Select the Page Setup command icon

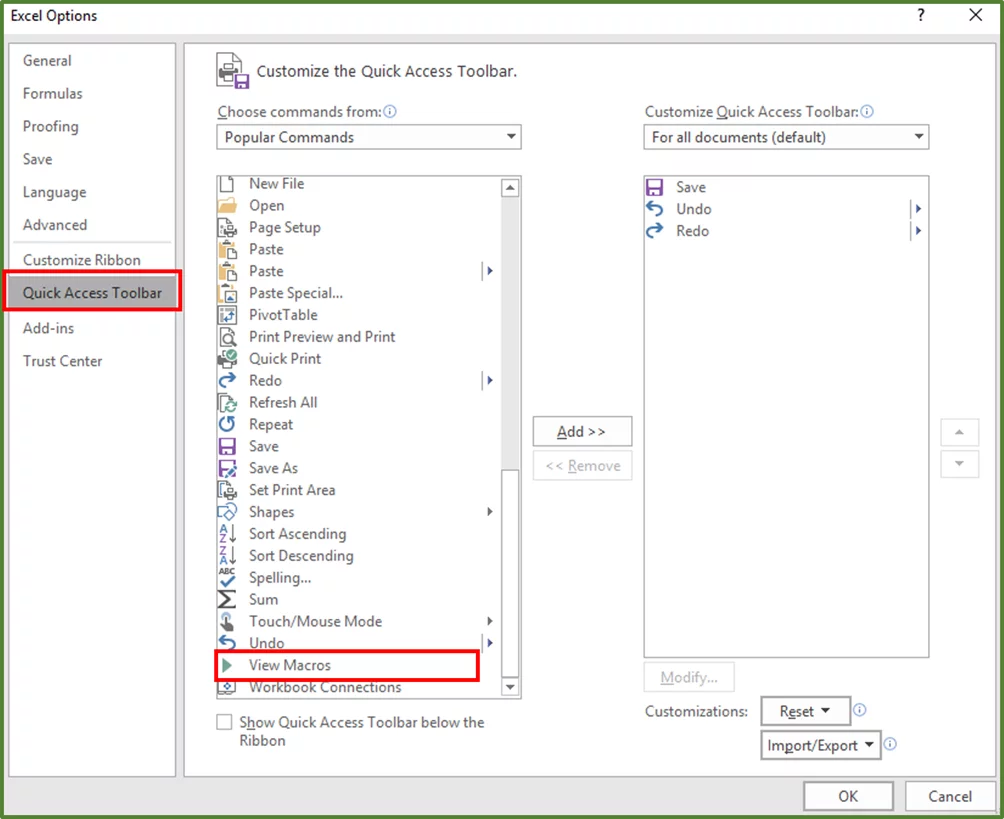[x=228, y=227]
